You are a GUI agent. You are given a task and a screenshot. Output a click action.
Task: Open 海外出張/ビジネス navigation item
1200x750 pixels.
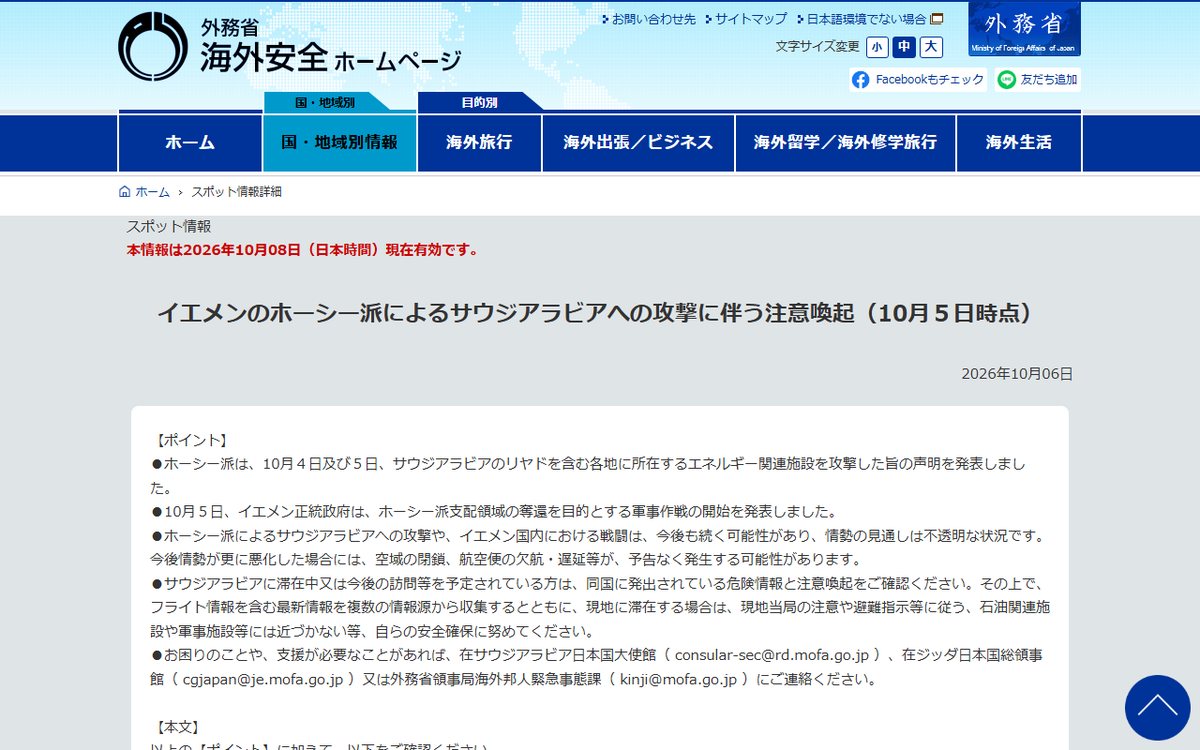638,142
